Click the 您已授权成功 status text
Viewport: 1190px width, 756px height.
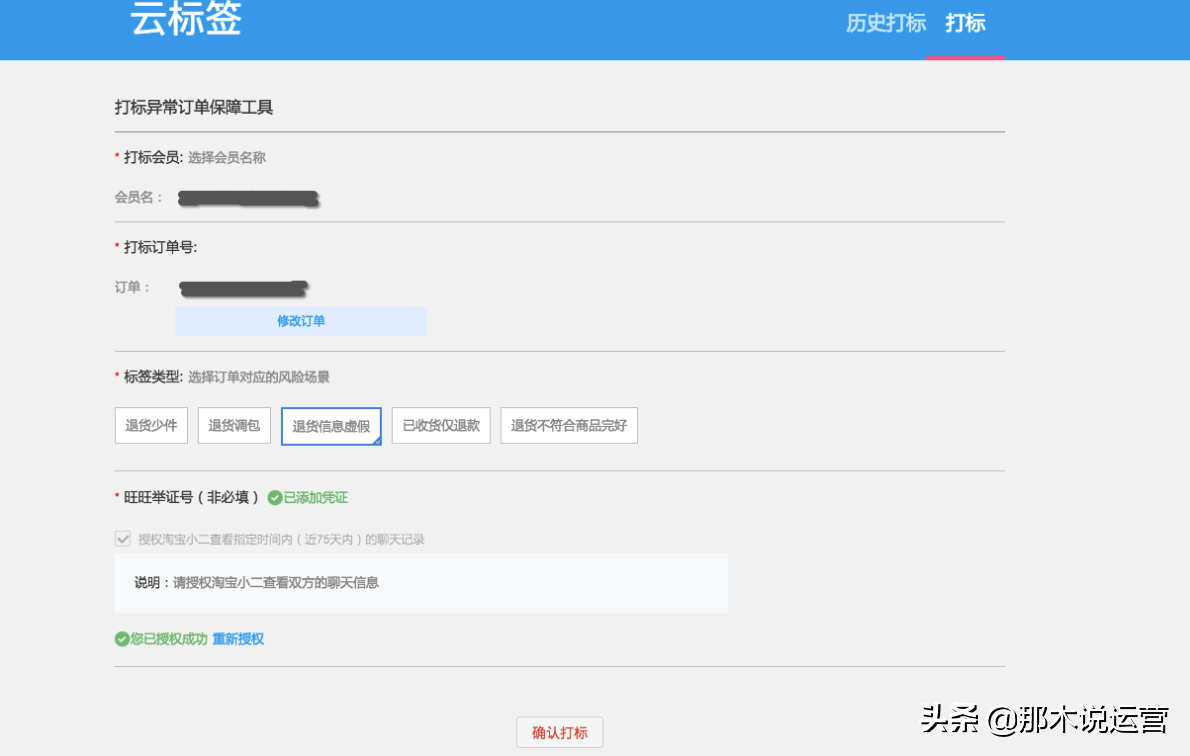tap(168, 639)
